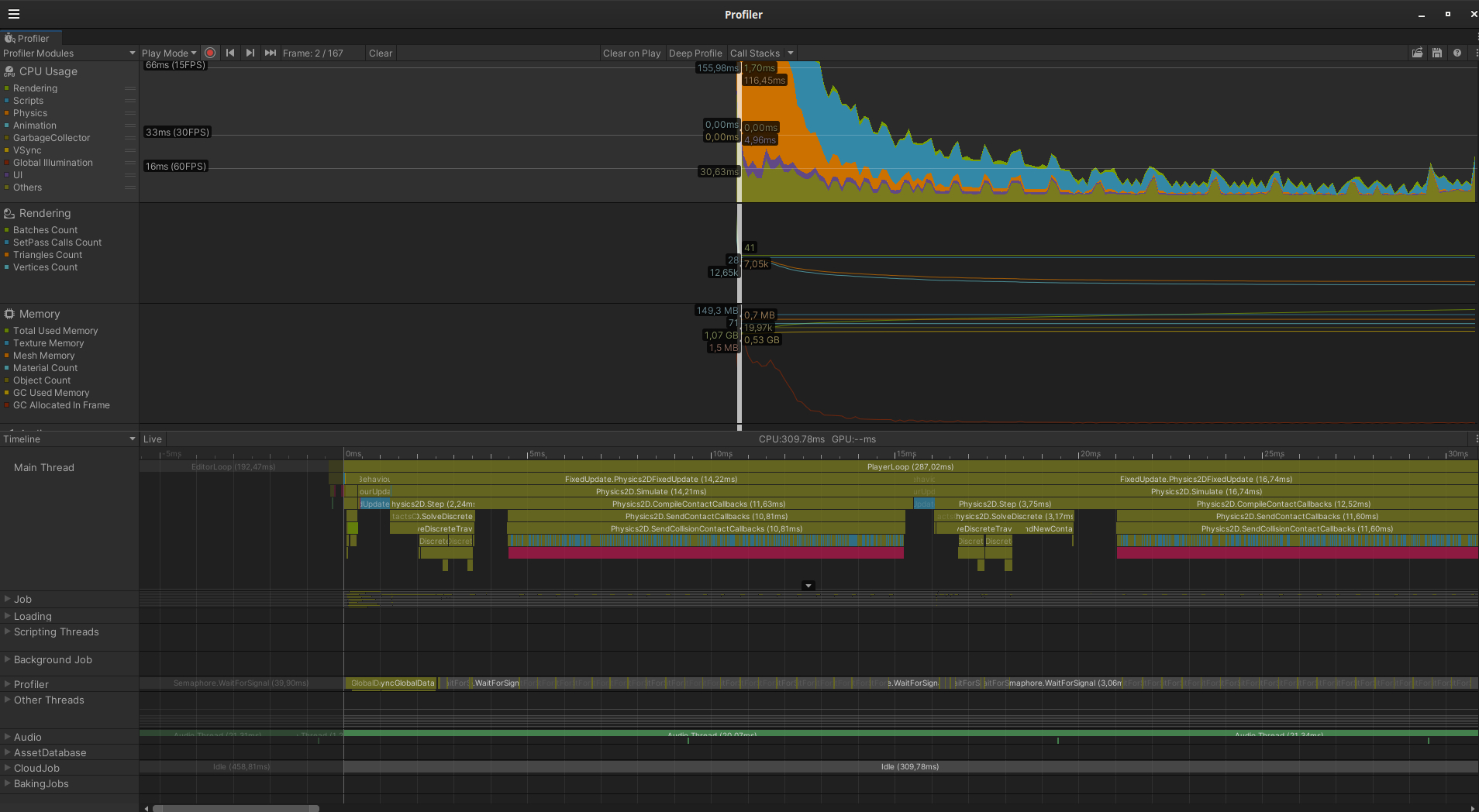1479x812 pixels.
Task: Click the 15ms mark on the timeline ruler
Action: tap(905, 454)
